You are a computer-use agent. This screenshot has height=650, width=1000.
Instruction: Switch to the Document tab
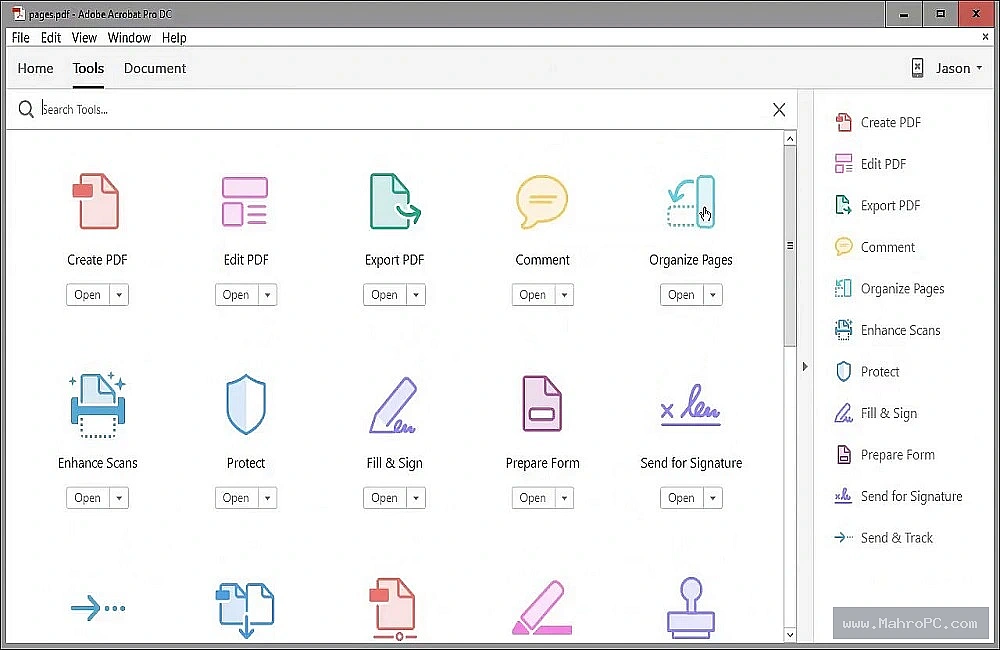pos(155,68)
